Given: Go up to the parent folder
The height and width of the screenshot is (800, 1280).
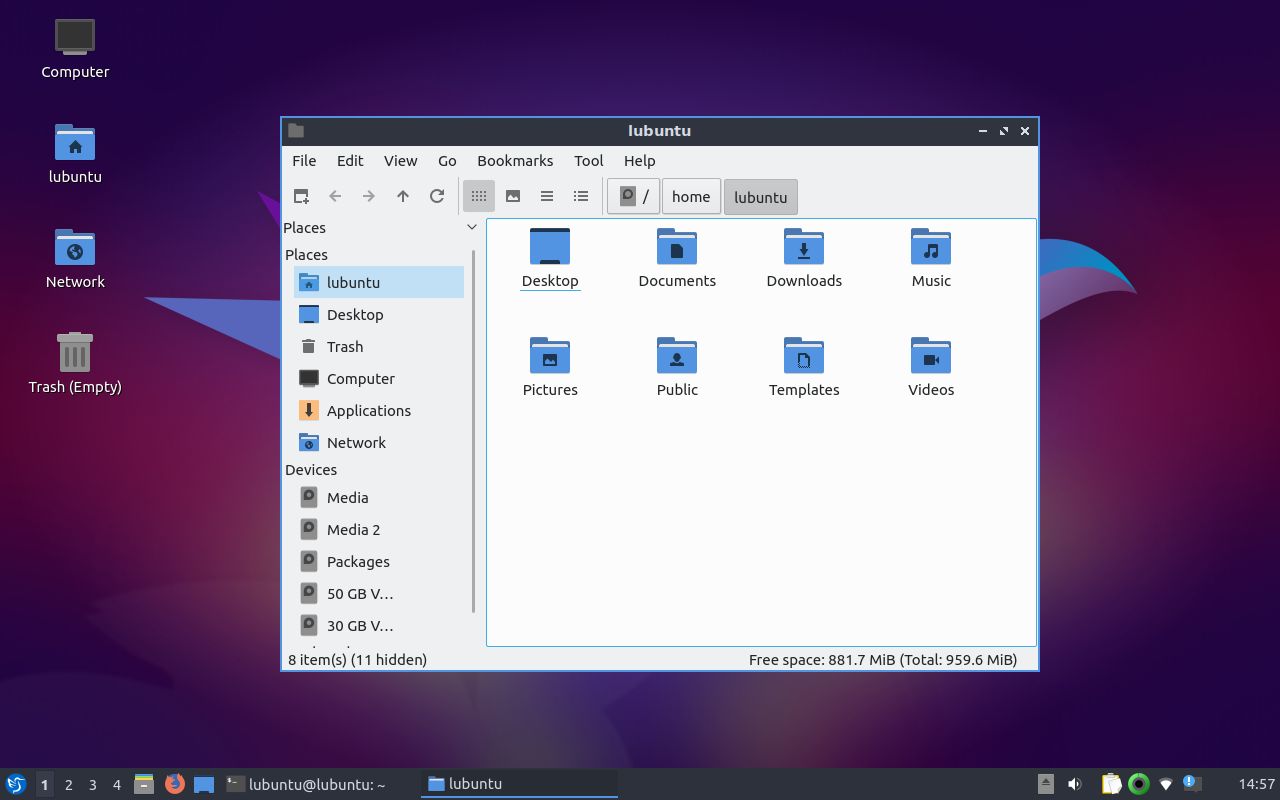Looking at the screenshot, I should 403,196.
